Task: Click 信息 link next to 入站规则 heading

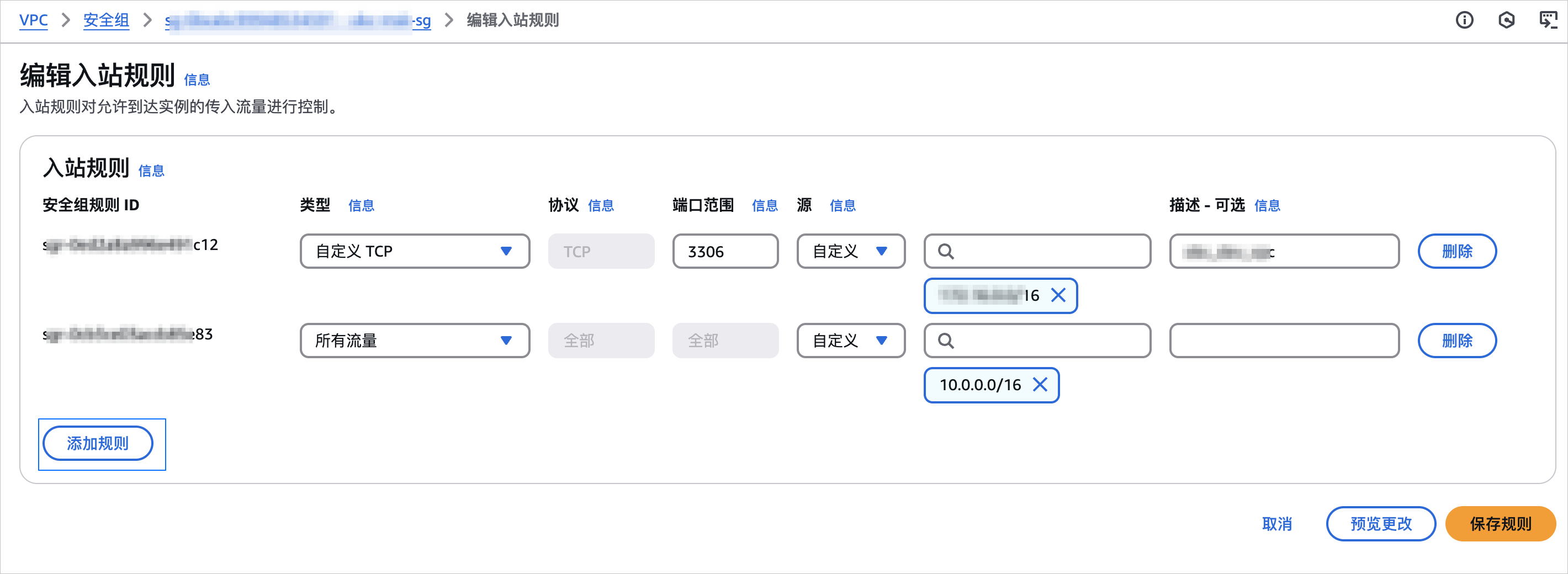Action: pyautogui.click(x=151, y=171)
